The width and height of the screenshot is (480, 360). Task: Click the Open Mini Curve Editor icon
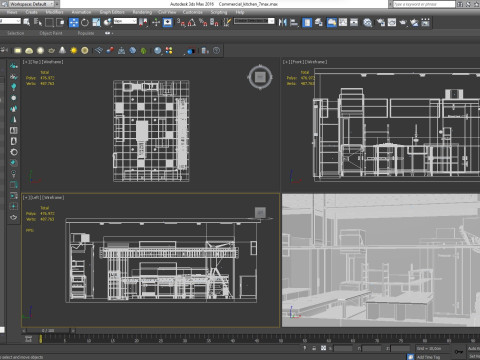pyautogui.click(x=28, y=339)
